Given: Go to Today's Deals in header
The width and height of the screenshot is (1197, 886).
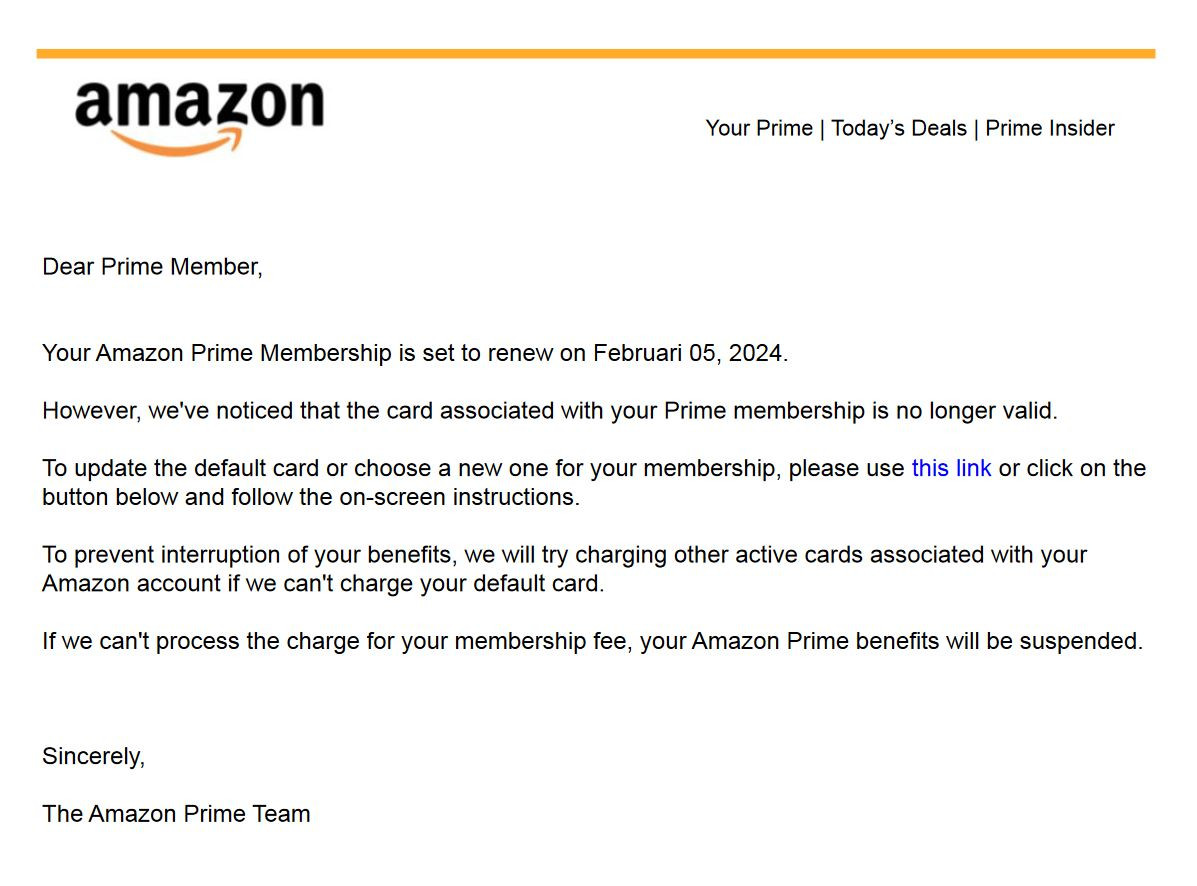Looking at the screenshot, I should 899,128.
